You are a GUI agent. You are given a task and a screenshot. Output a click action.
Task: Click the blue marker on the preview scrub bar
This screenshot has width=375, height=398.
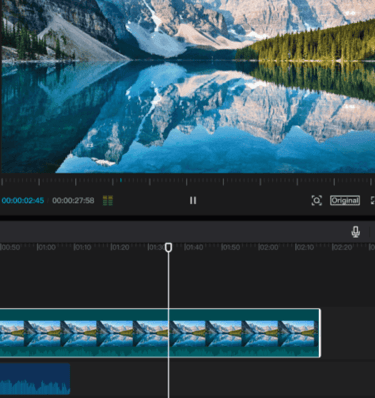coord(121,180)
